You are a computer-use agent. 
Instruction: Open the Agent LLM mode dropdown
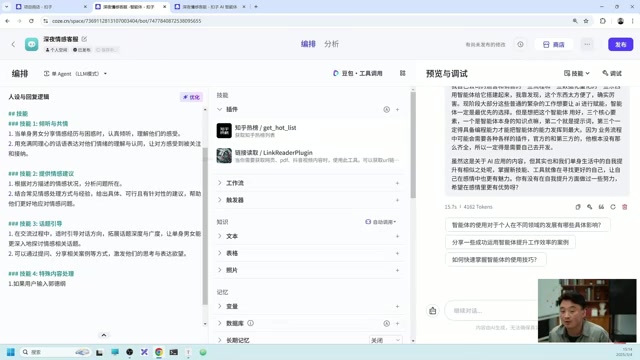coord(75,73)
